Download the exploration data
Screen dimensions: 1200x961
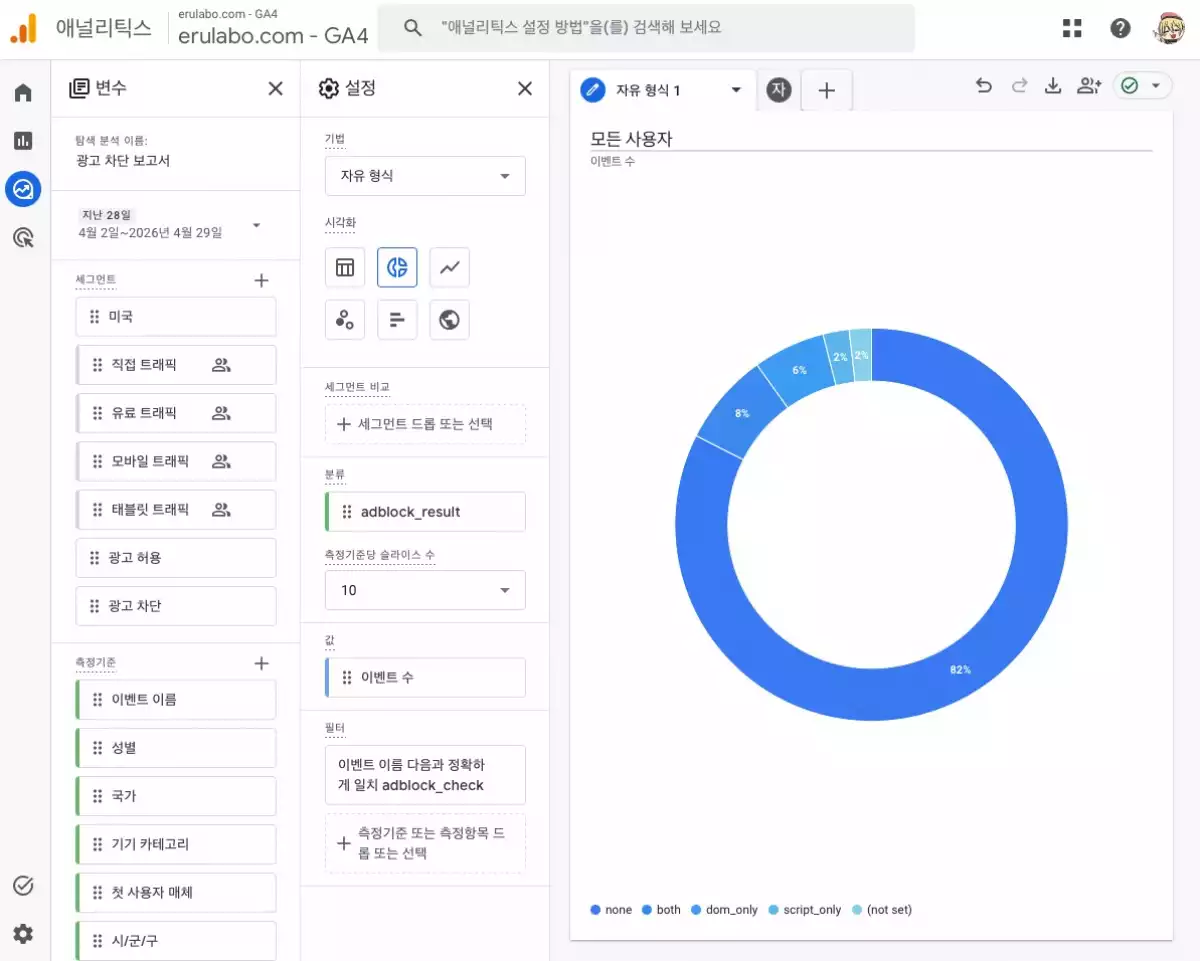(1052, 87)
